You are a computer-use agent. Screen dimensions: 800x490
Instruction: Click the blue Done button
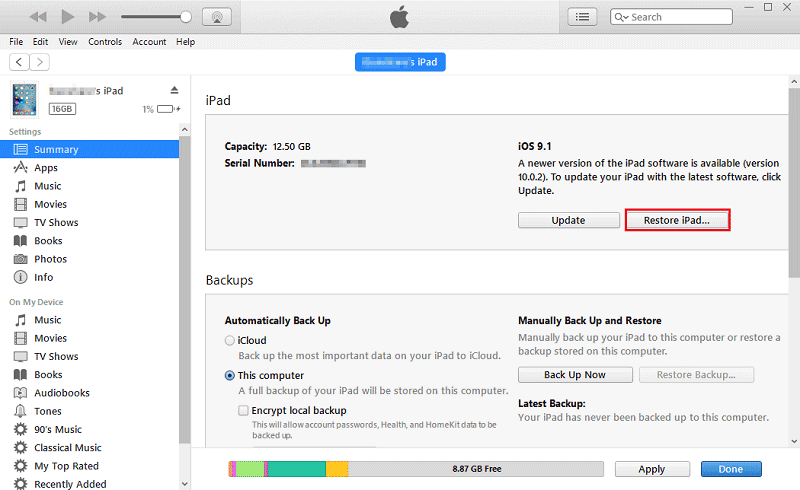731,469
